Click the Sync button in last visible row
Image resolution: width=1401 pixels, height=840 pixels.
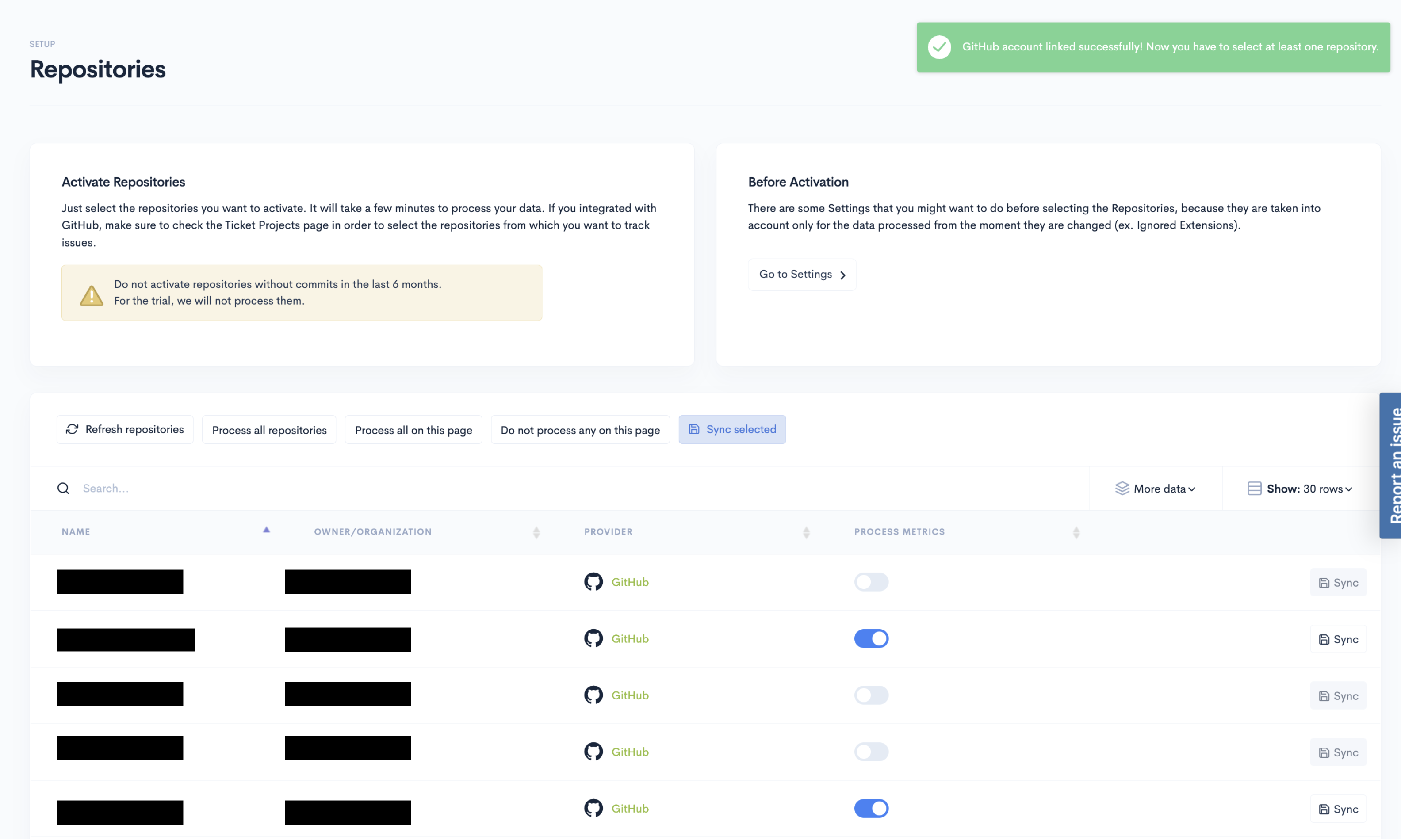[x=1338, y=808]
